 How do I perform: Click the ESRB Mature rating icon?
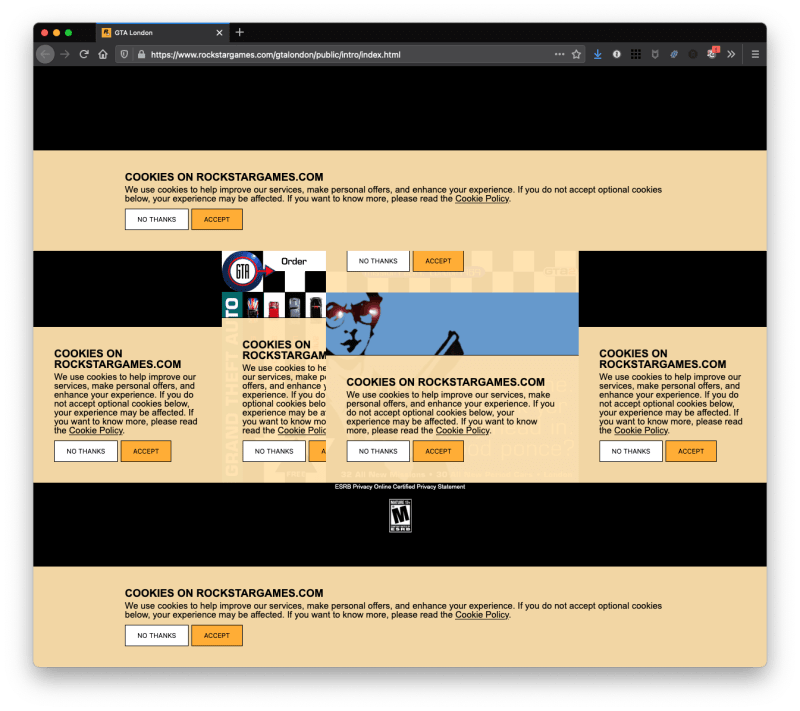[x=400, y=516]
